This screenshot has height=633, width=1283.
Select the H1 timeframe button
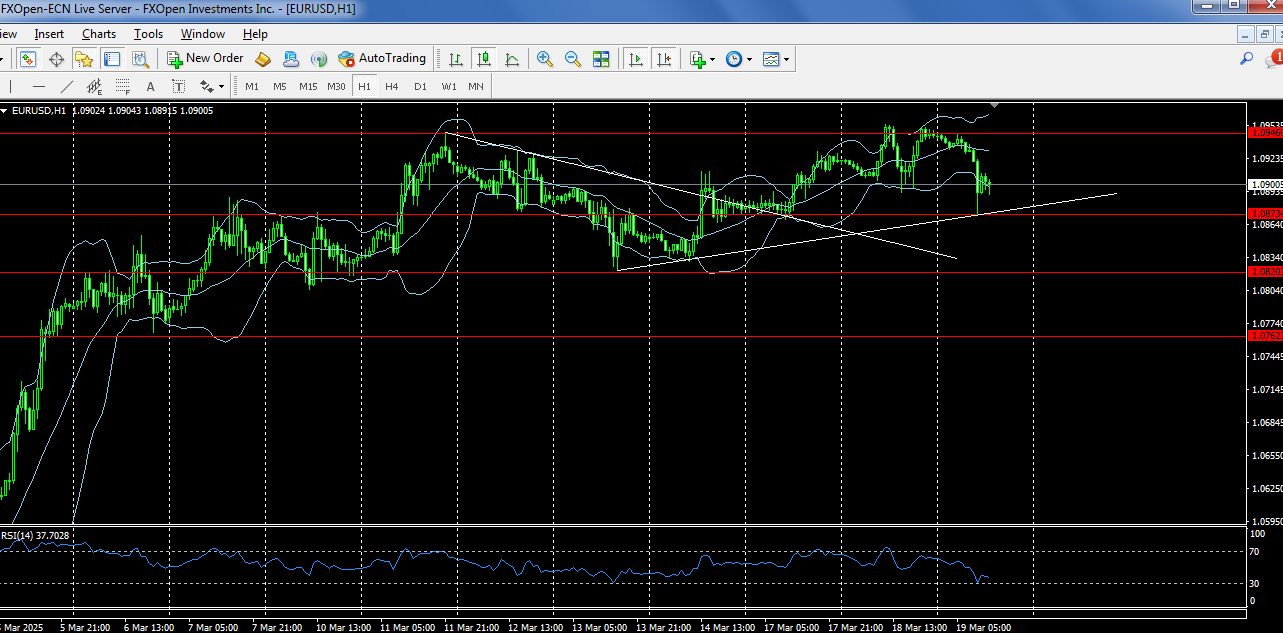coord(364,86)
